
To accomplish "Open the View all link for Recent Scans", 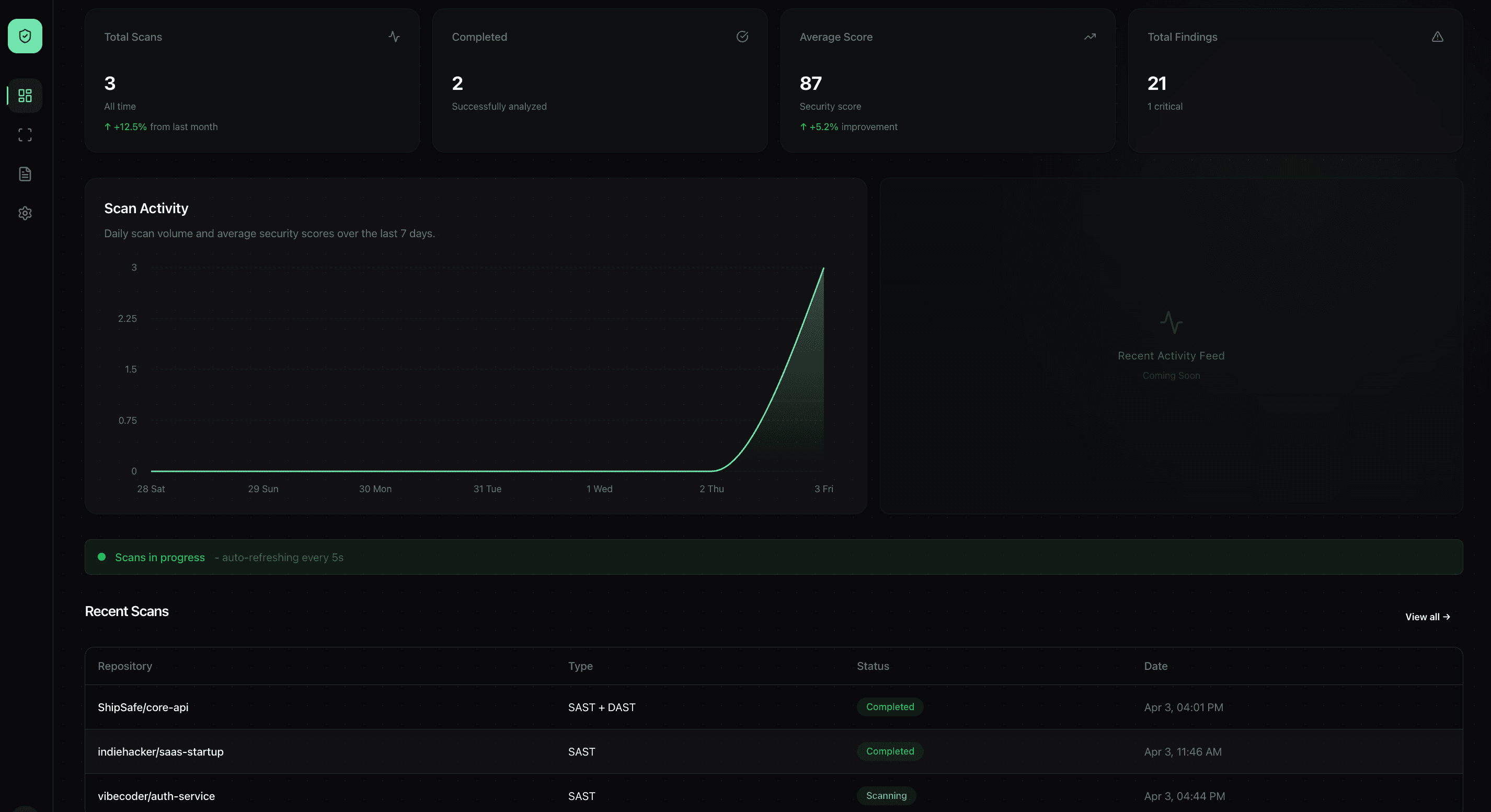I will pyautogui.click(x=1427, y=617).
